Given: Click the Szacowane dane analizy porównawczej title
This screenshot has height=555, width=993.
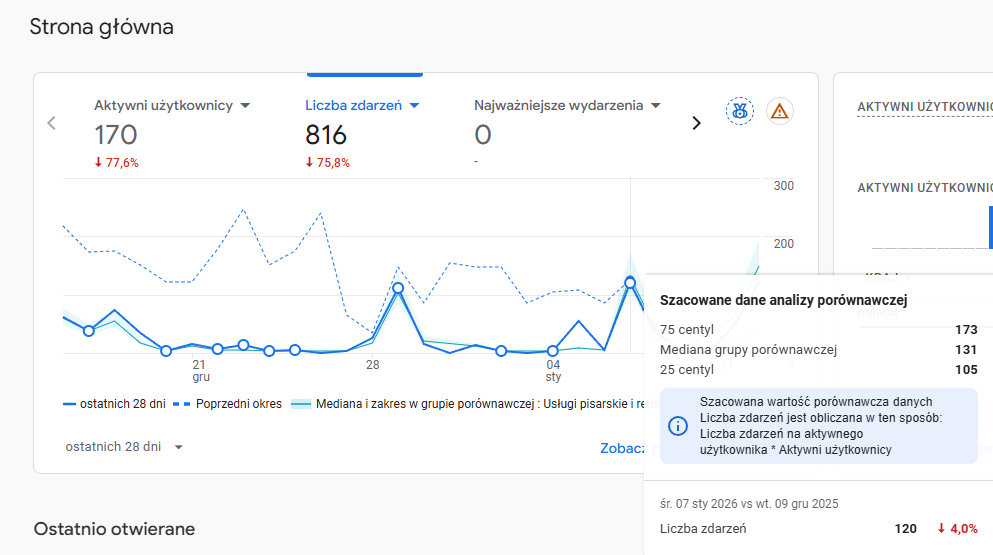Looking at the screenshot, I should click(783, 300).
